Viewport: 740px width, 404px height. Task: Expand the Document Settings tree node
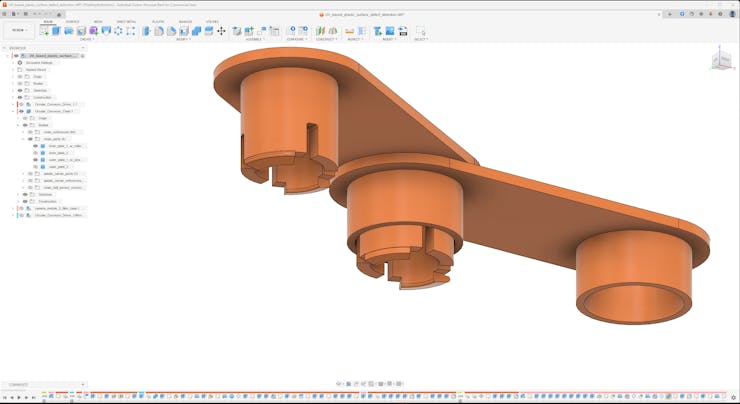13,63
